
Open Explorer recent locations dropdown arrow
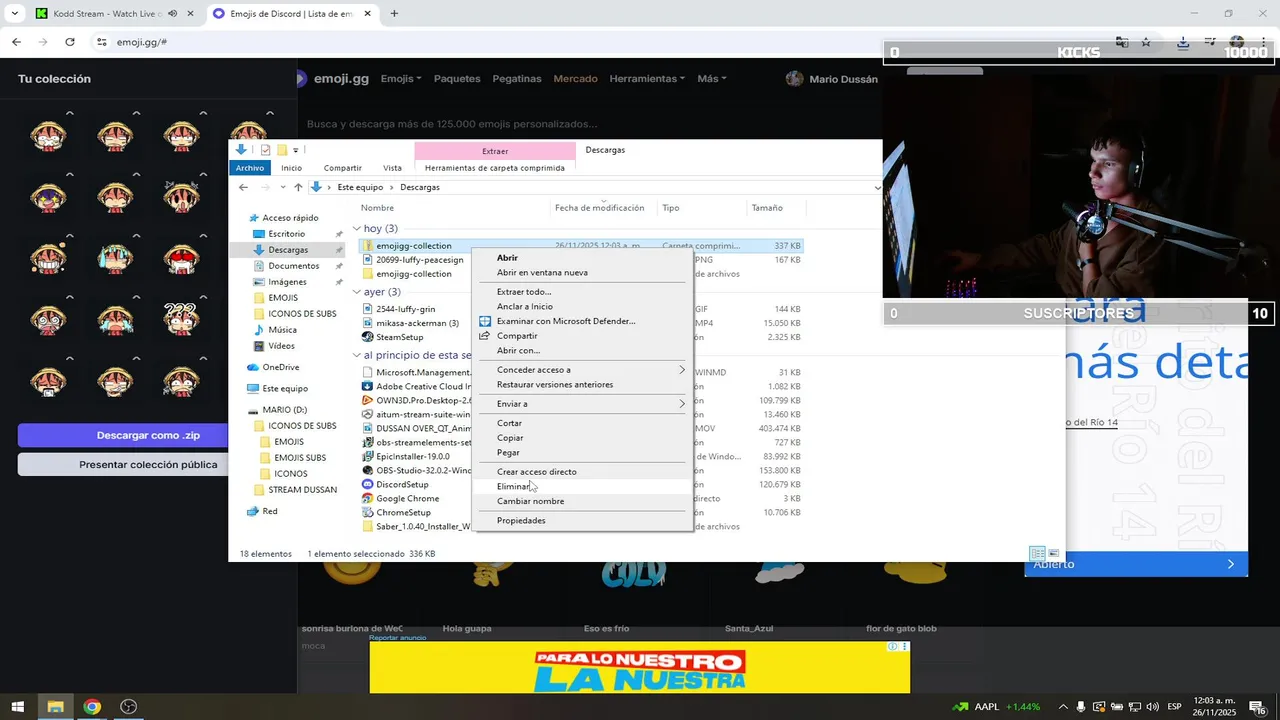(x=283, y=187)
